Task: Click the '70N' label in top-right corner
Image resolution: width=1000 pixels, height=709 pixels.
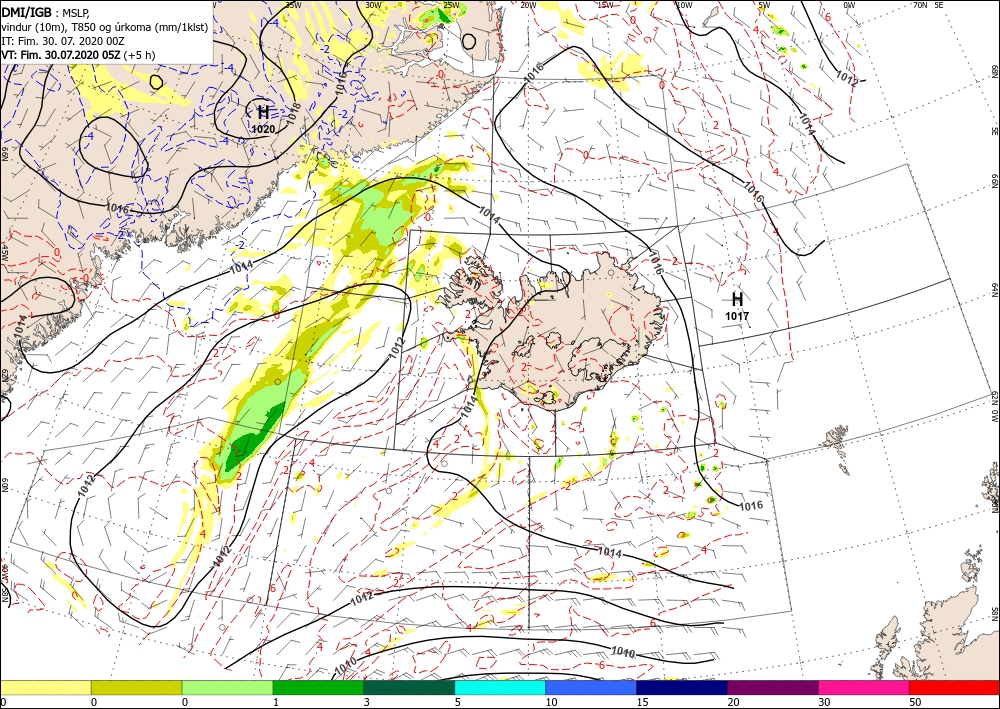Action: [x=921, y=5]
